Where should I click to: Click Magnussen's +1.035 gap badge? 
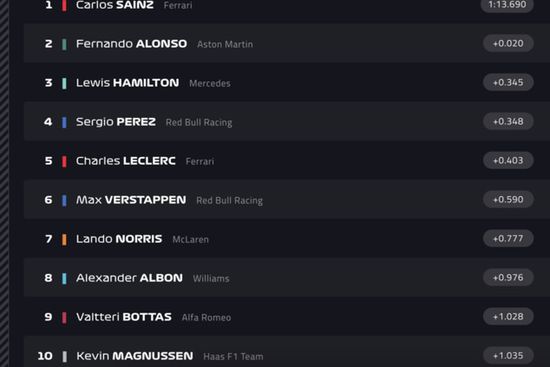508,356
